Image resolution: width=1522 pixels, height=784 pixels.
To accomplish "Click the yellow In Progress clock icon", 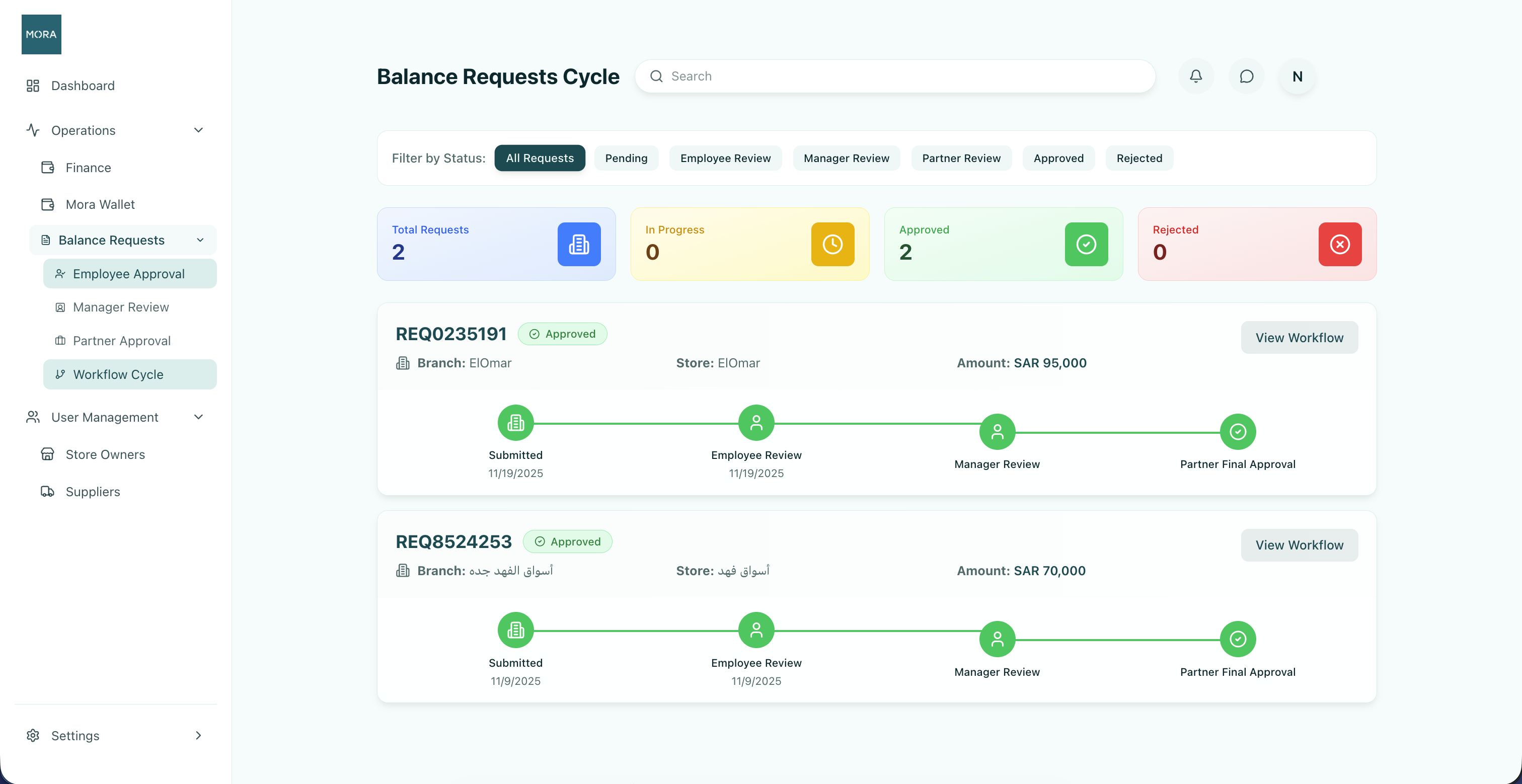I will (832, 244).
